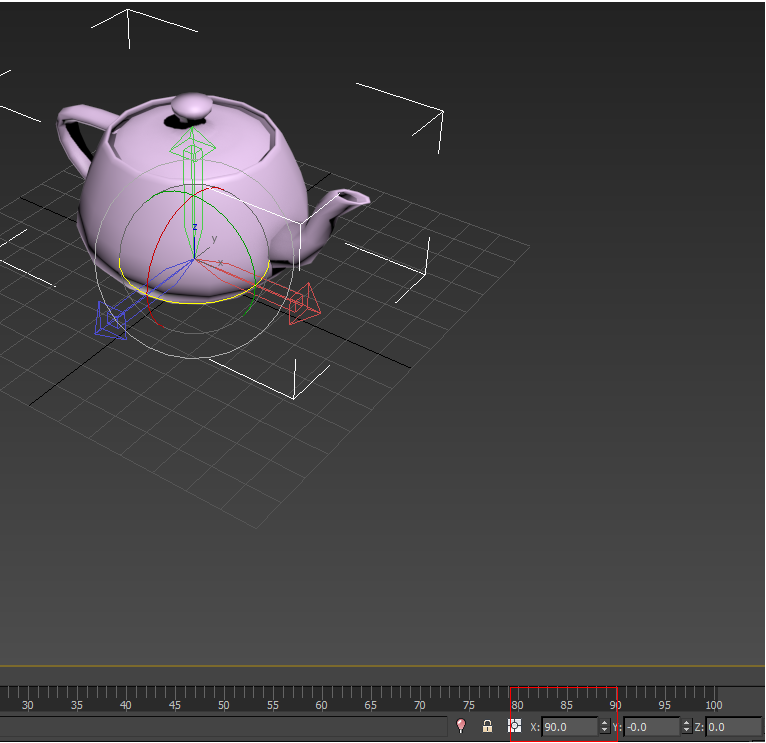Toggle Absolute/Offset transform type-in mode icon
766x743 pixels.
514,726
